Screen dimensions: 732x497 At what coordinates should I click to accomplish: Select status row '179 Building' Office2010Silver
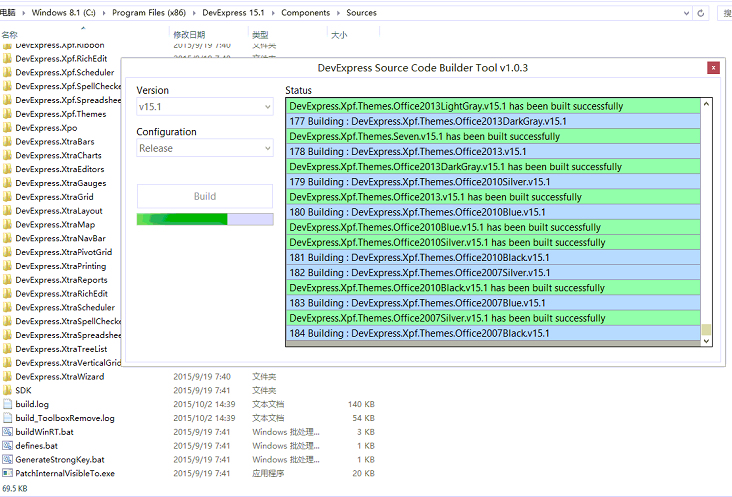[493, 182]
